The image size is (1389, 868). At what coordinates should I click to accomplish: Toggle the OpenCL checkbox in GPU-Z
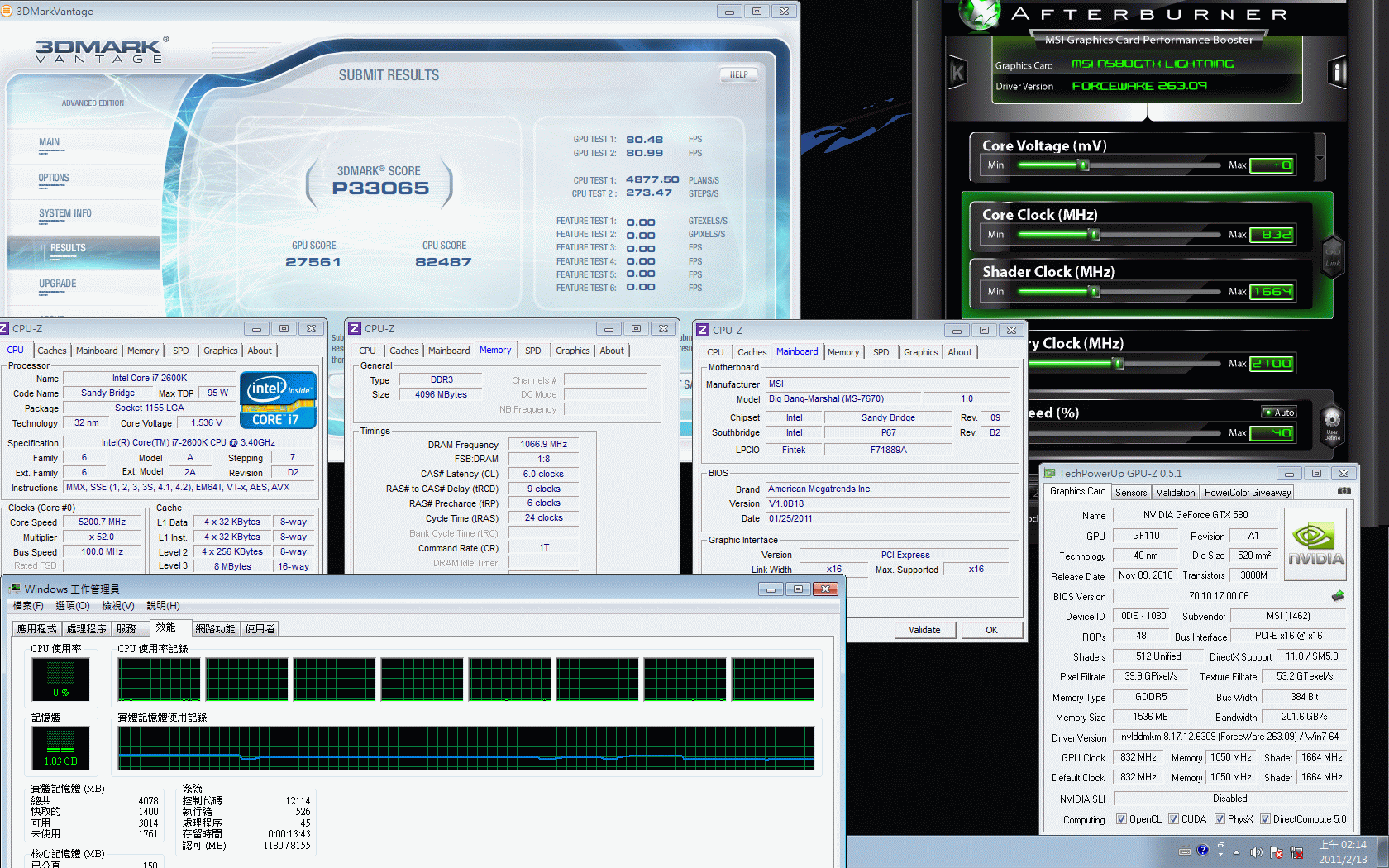1121,819
